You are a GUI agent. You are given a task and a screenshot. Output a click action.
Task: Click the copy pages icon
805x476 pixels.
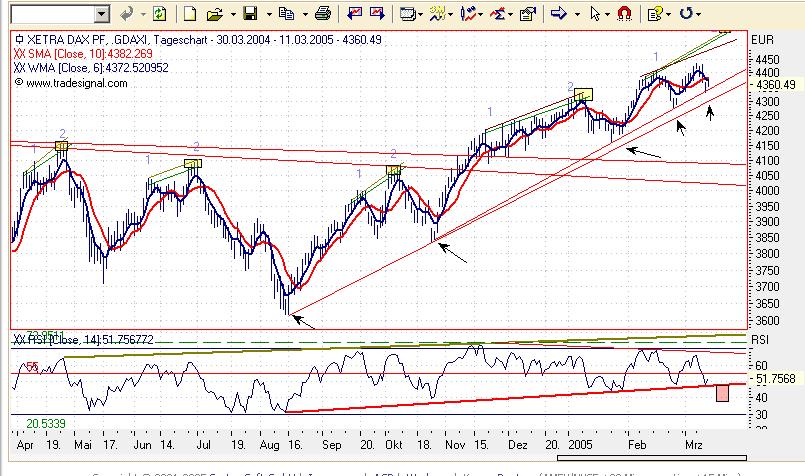pos(286,14)
